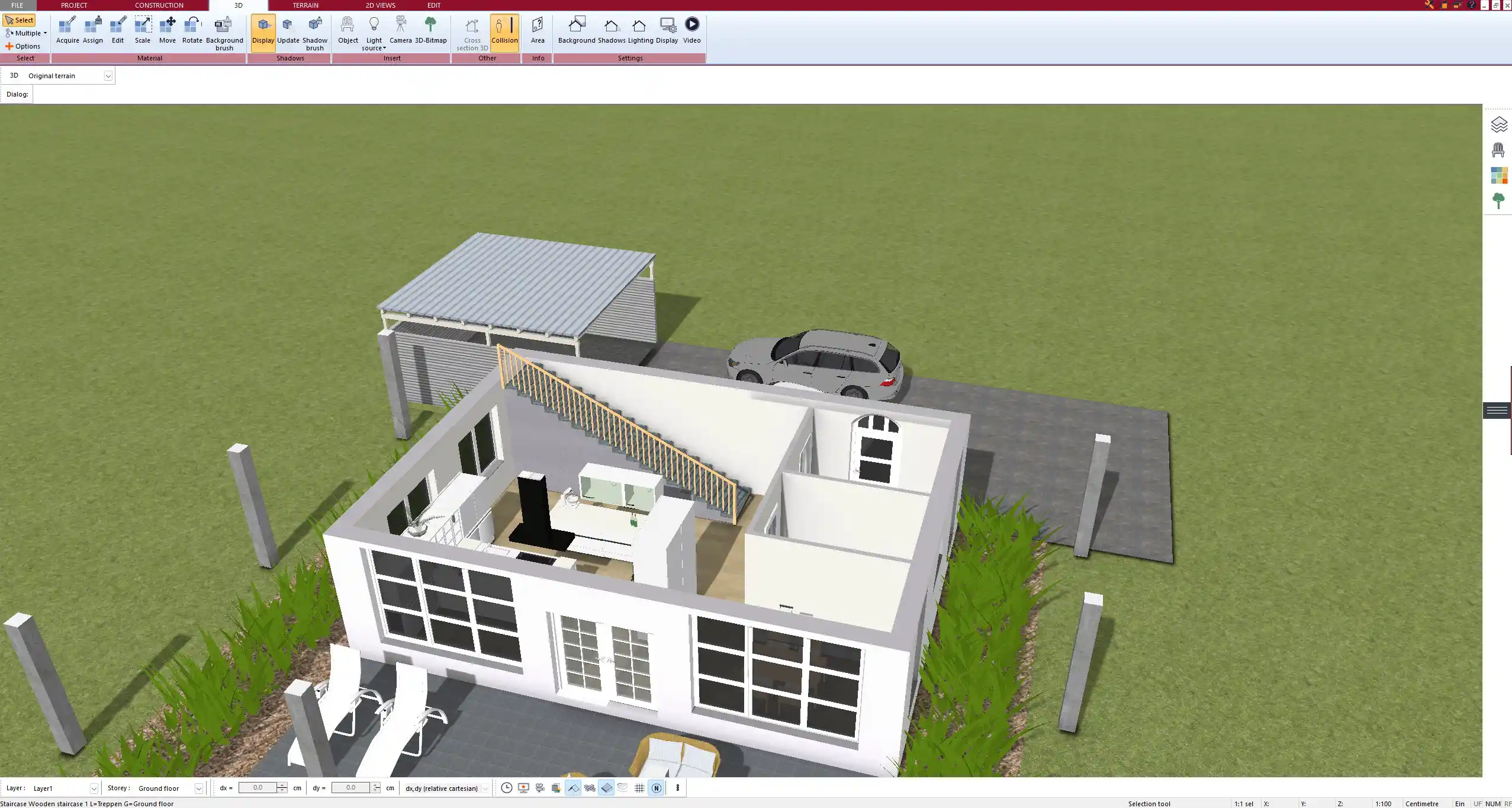Screen dimensions: 1512x808
Task: Toggle the terrain contour icon in bottom toolbar
Action: click(622, 788)
